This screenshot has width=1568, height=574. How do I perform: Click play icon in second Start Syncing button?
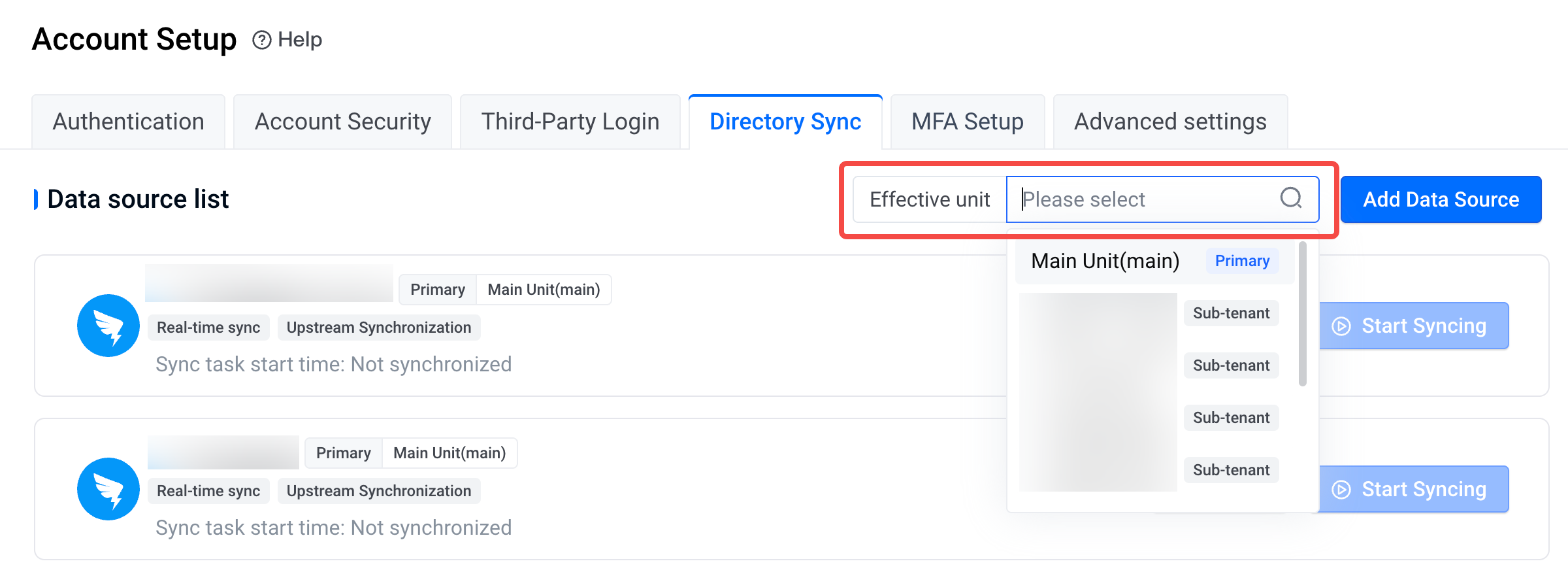[1341, 490]
